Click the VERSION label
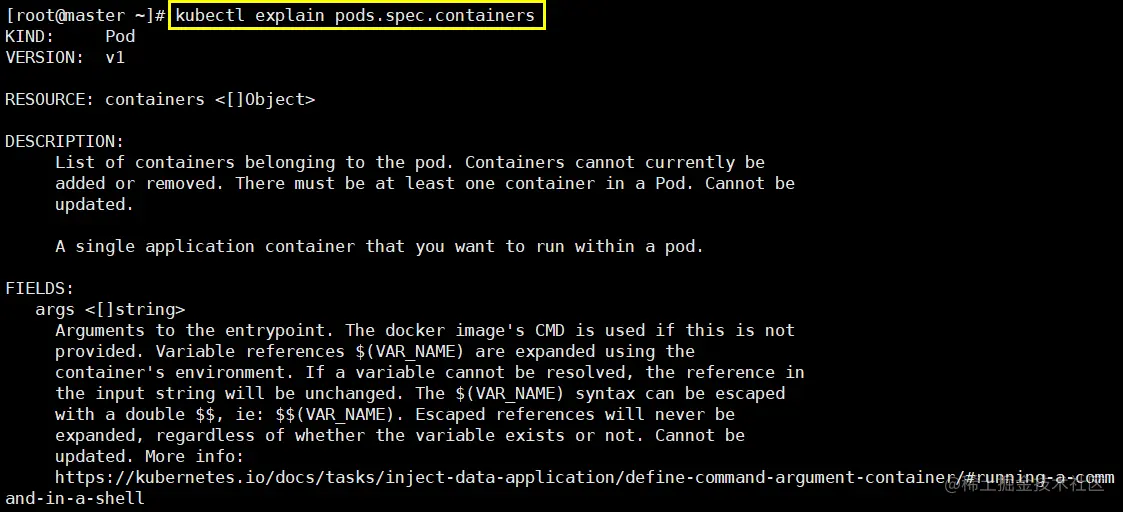This screenshot has width=1123, height=512. pyautogui.click(x=45, y=57)
